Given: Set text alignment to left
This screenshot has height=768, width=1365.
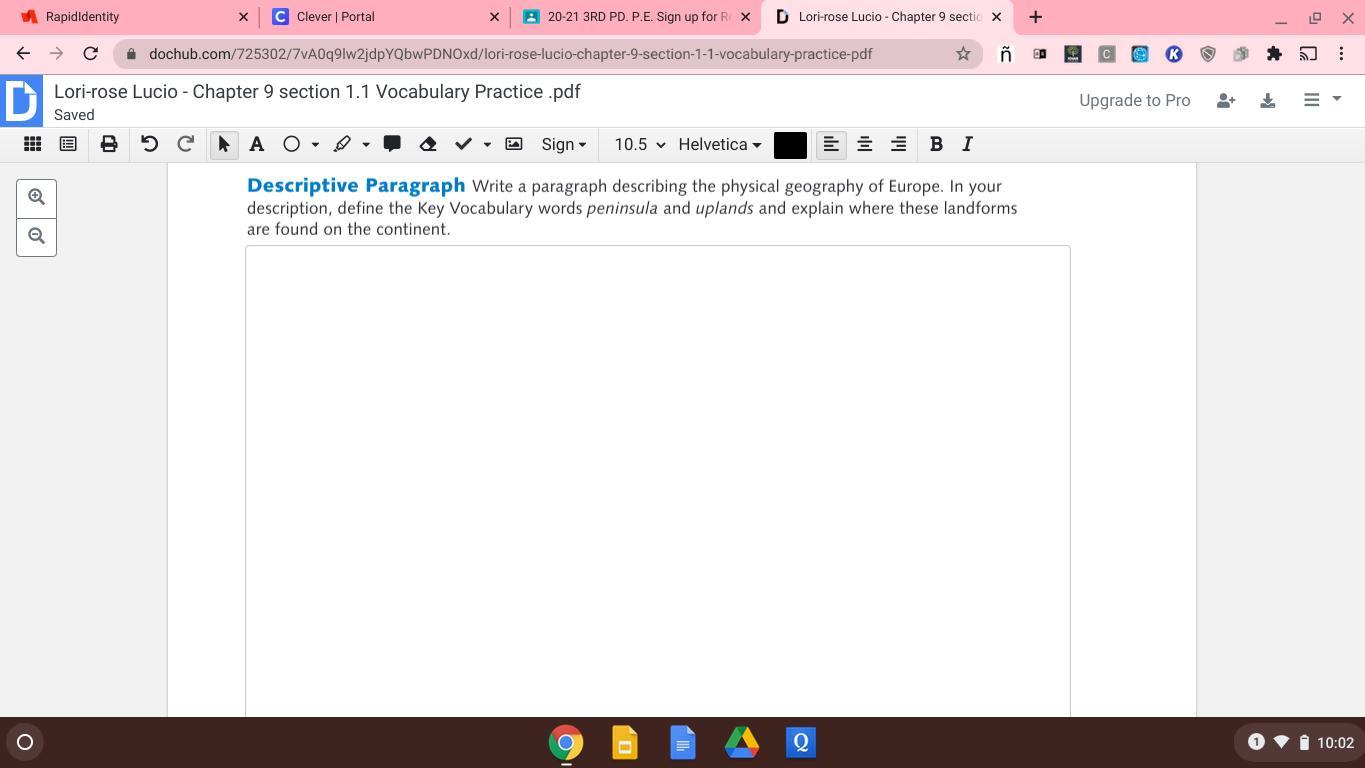Looking at the screenshot, I should pyautogui.click(x=831, y=145).
